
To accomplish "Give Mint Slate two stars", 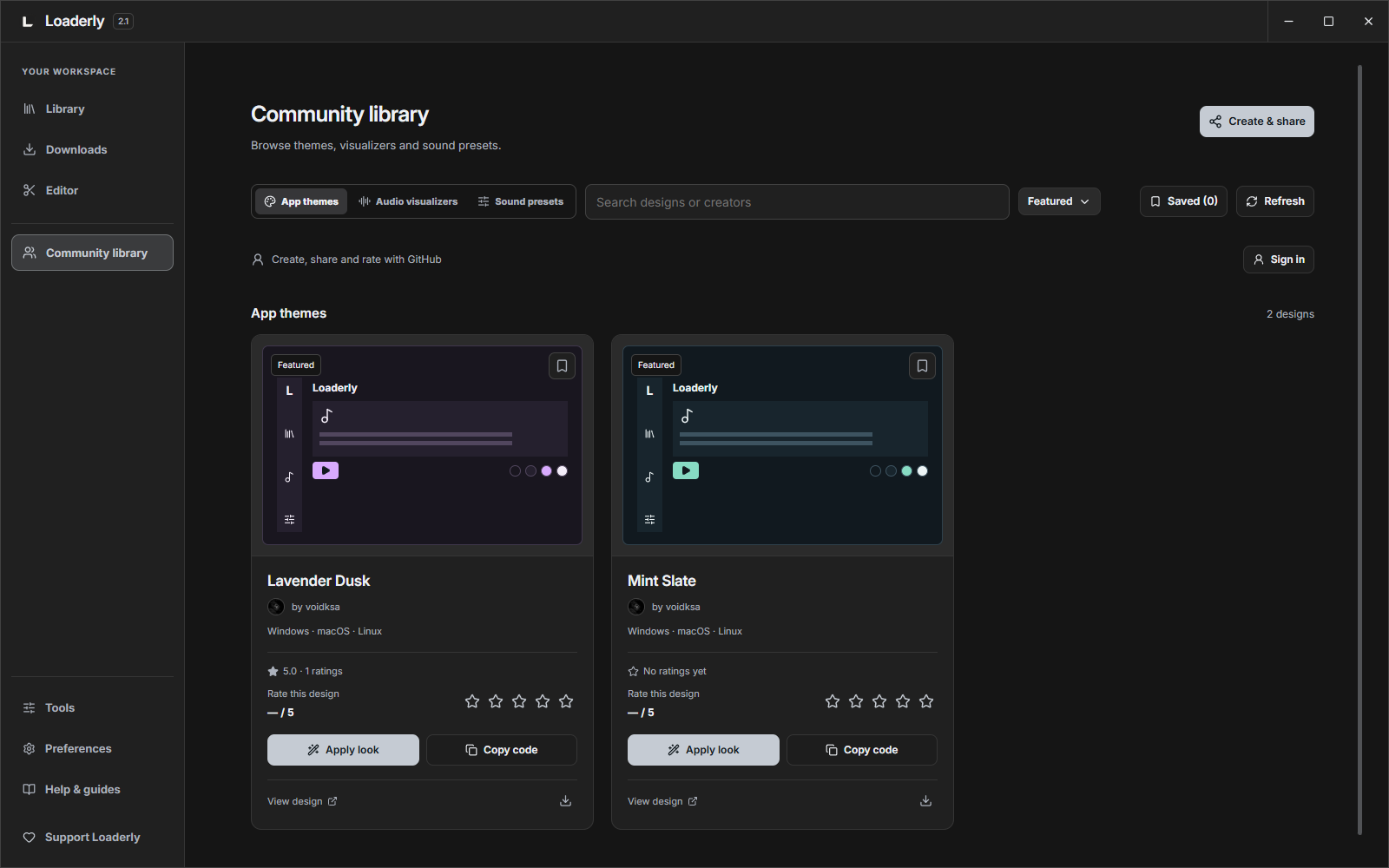I will tap(856, 701).
